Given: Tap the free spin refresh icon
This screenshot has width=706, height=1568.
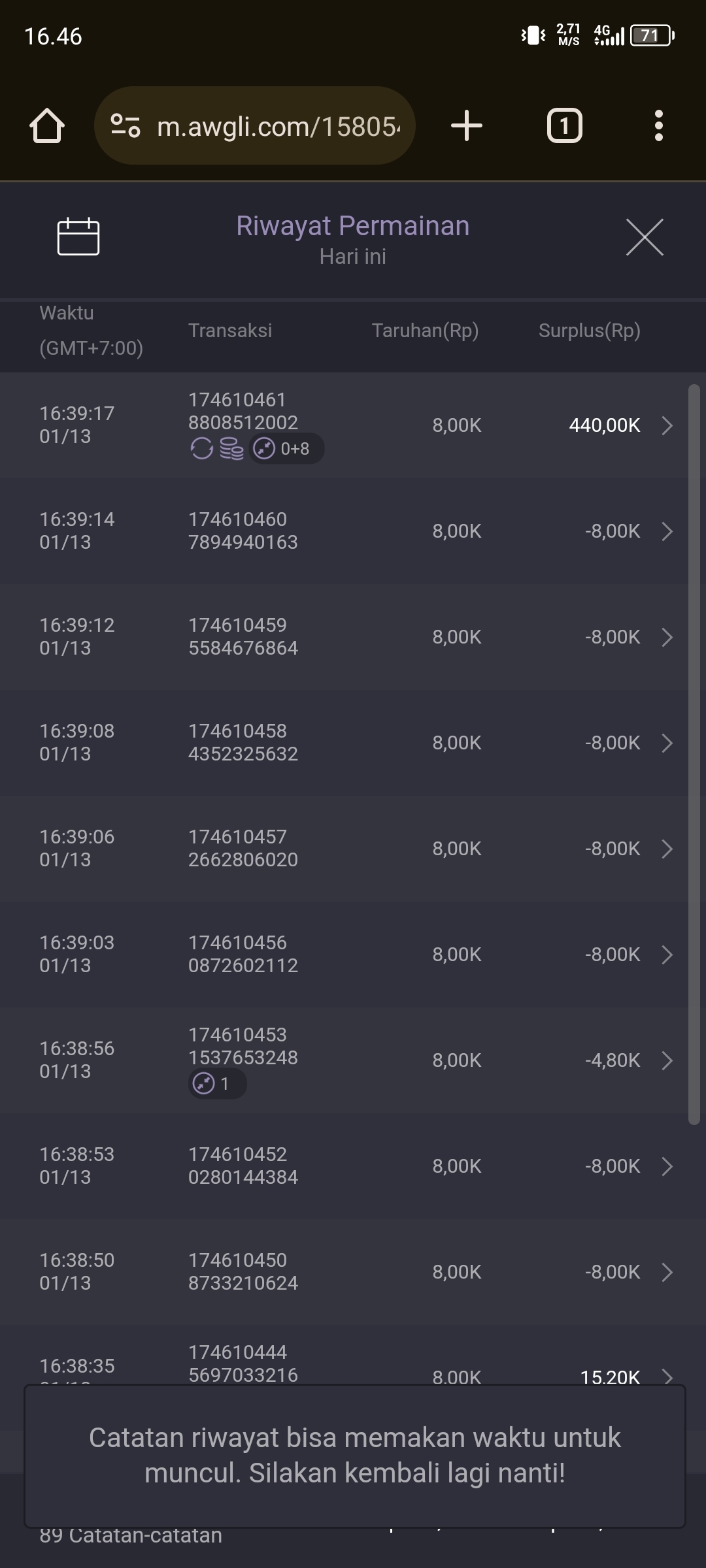Looking at the screenshot, I should pos(201,449).
